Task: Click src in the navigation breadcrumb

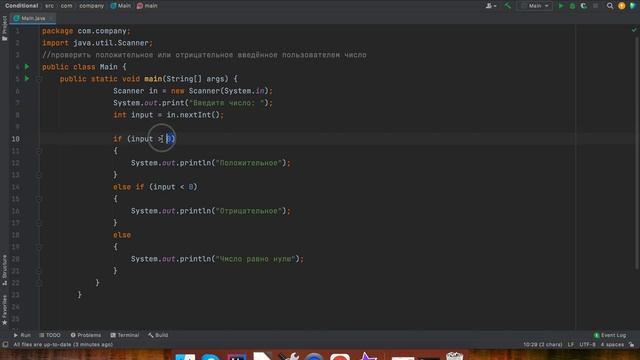Action: tap(49, 6)
